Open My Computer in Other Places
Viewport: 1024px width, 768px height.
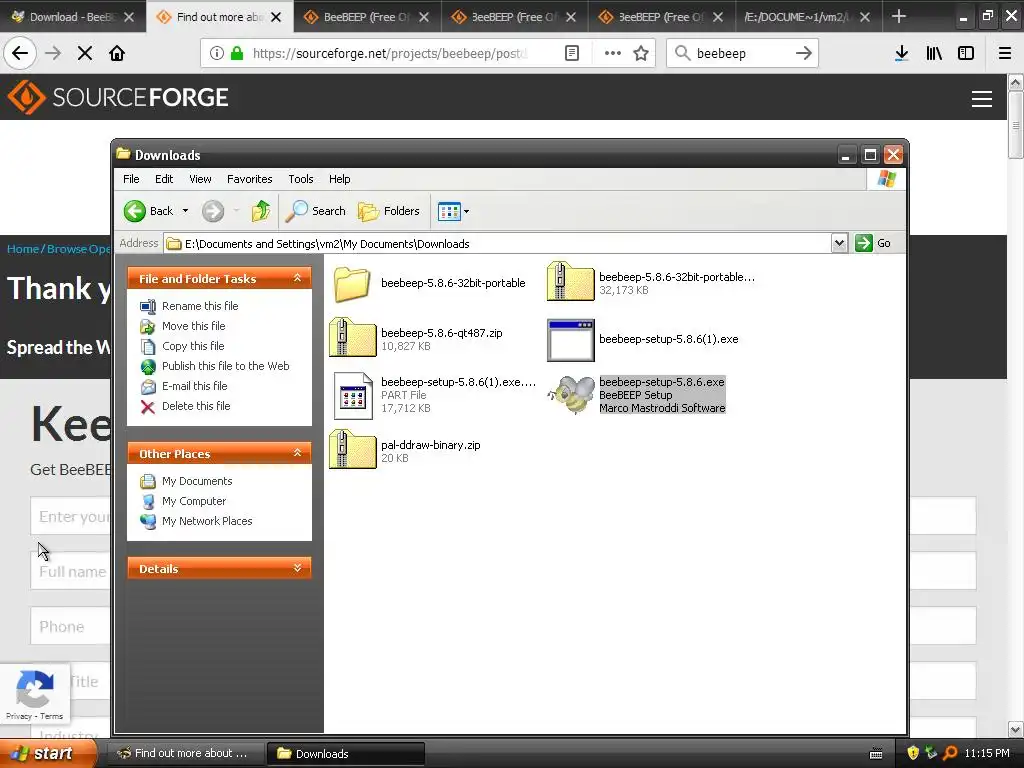[194, 501]
